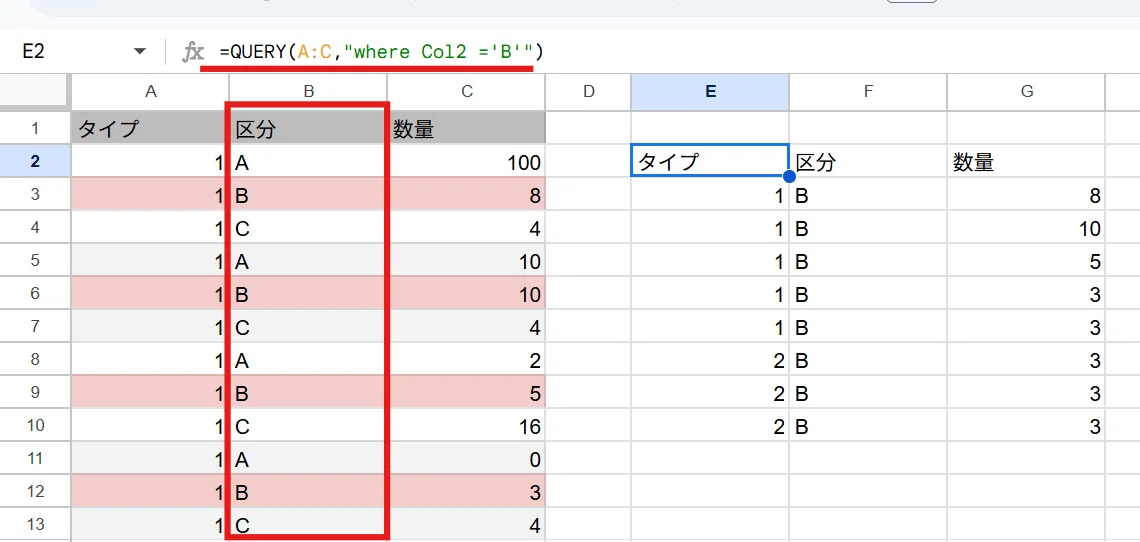This screenshot has height=542, width=1140.
Task: Select the cell with 2 in column C
Action: coord(467,359)
